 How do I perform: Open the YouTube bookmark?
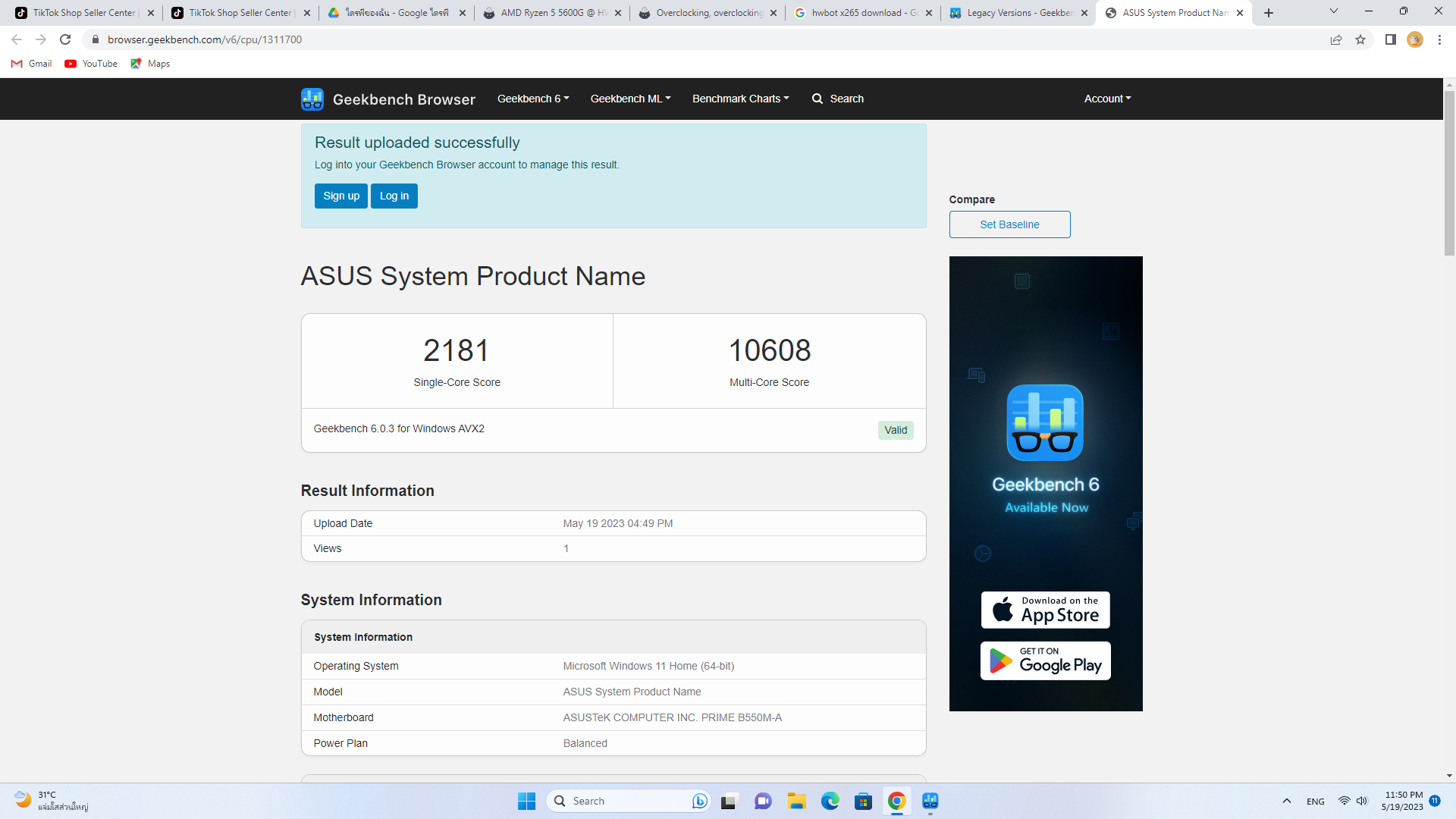pos(91,64)
